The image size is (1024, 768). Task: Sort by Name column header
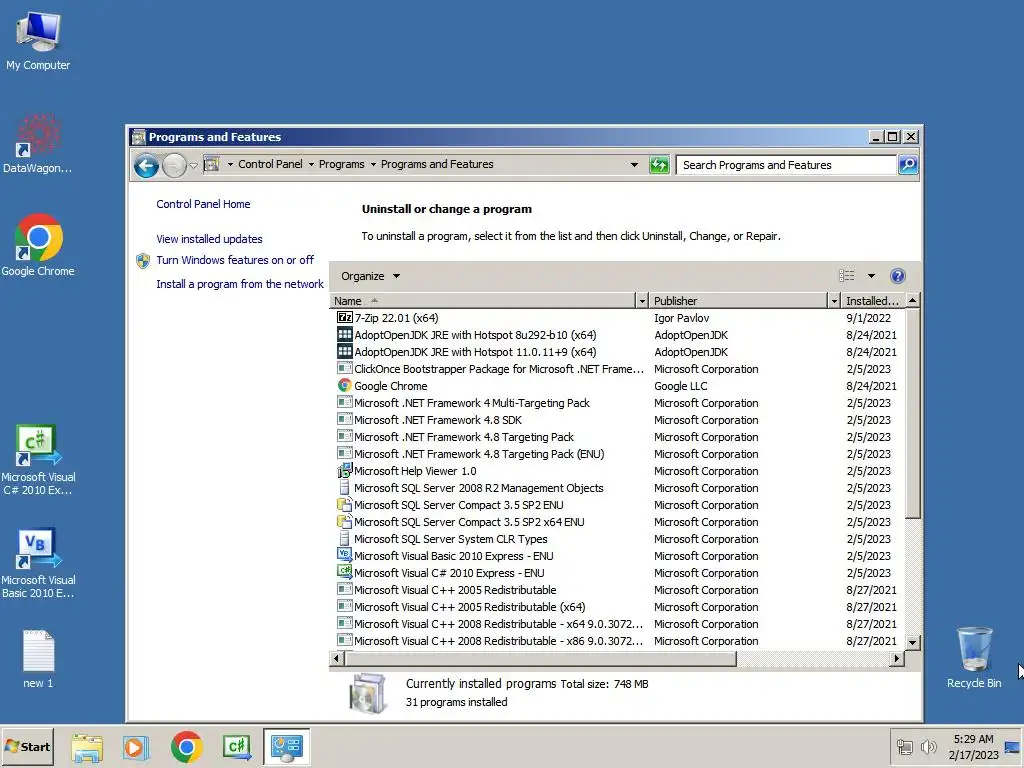(x=483, y=300)
